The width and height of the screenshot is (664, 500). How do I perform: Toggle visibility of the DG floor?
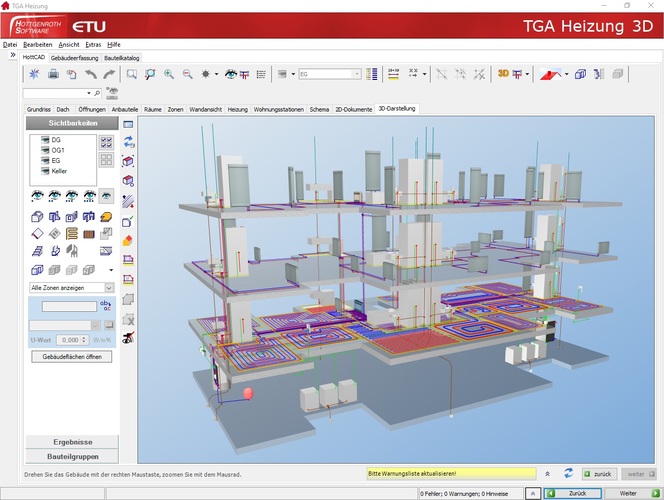pos(45,140)
